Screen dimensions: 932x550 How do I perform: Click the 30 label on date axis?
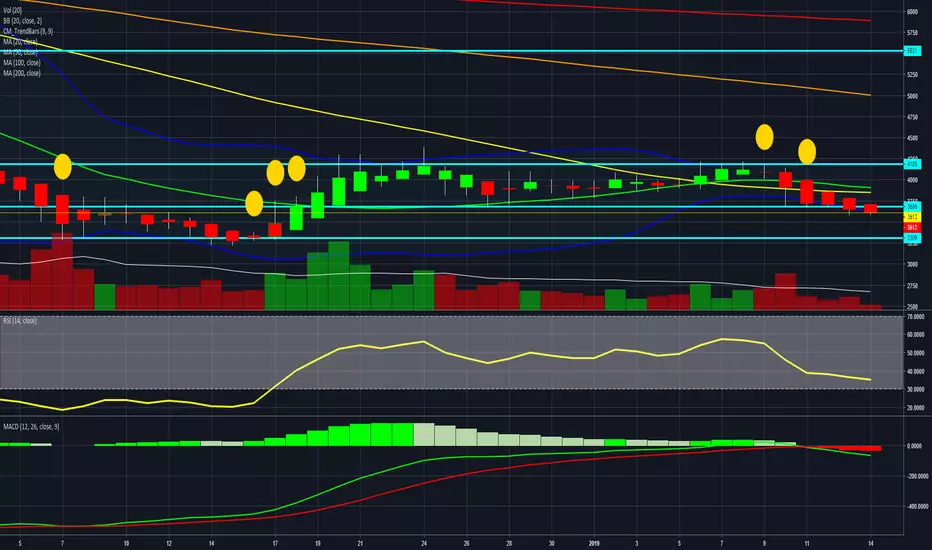coord(552,543)
